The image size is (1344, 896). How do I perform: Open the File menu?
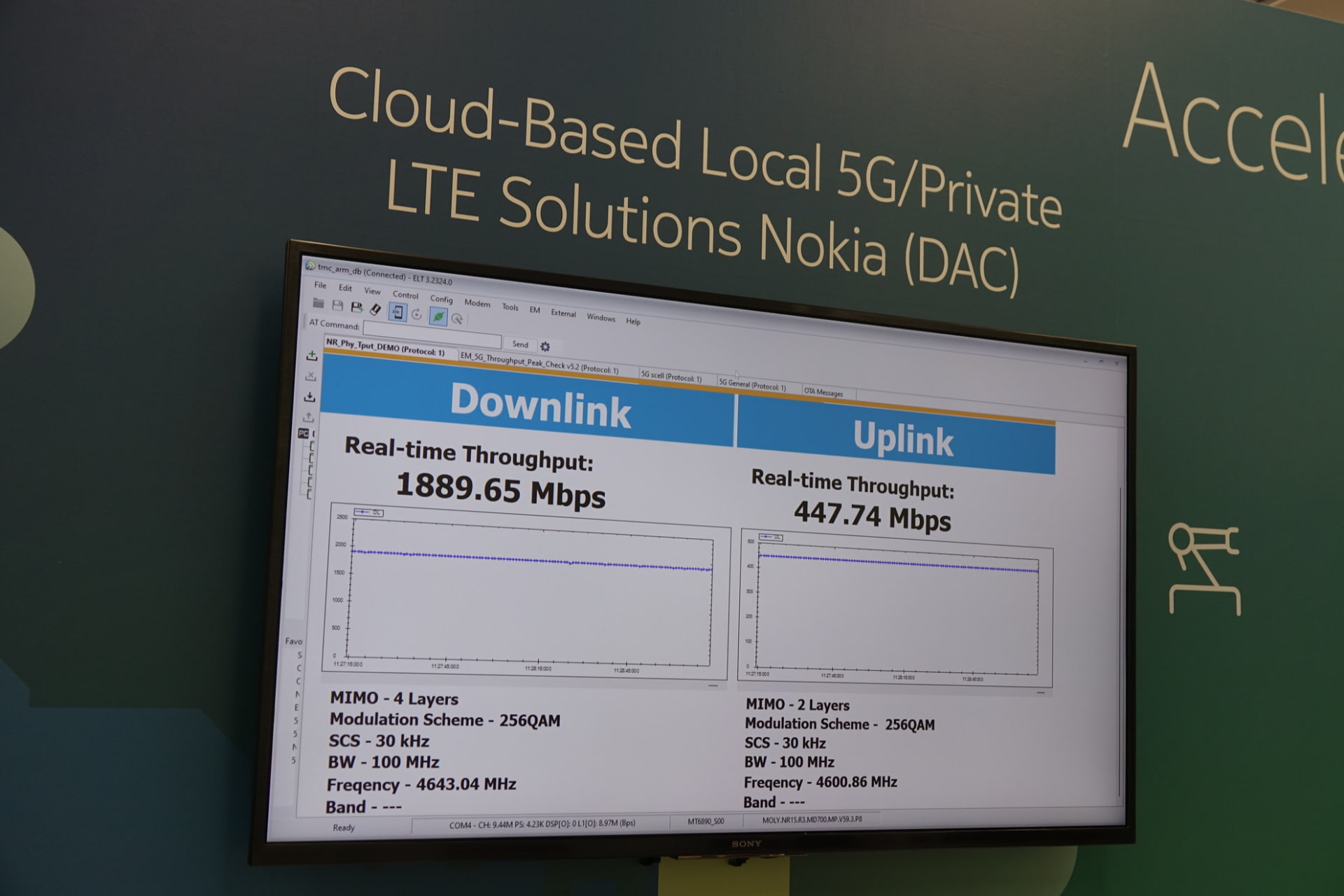(x=320, y=285)
